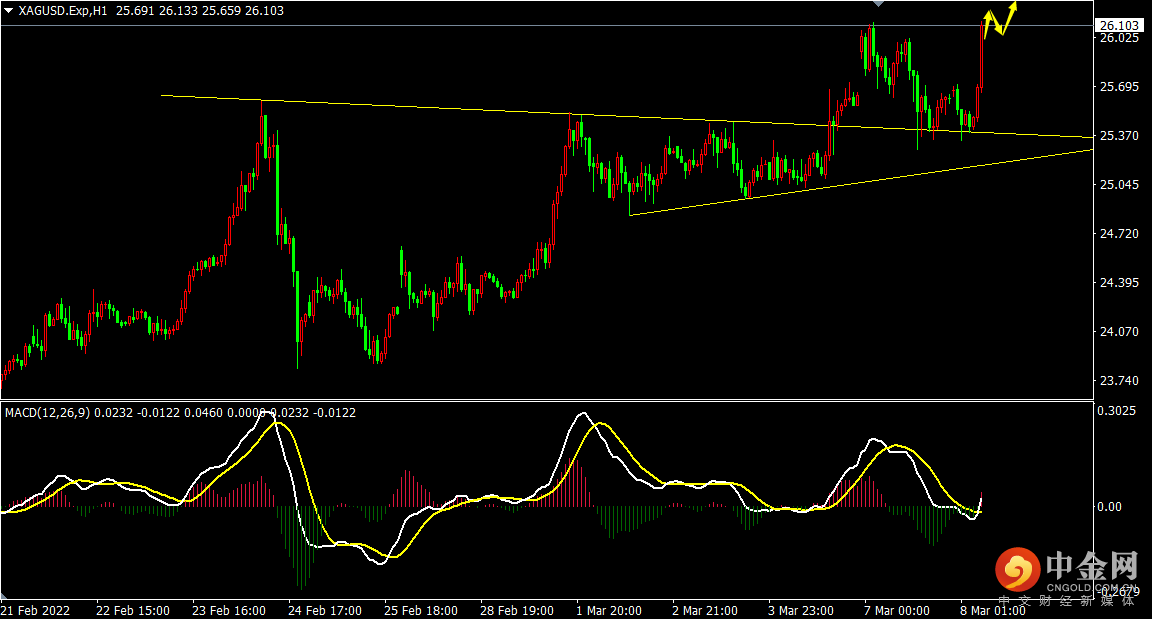Click the 26.025 price axis label
Screen dimensions: 1152x619
[x=1119, y=37]
